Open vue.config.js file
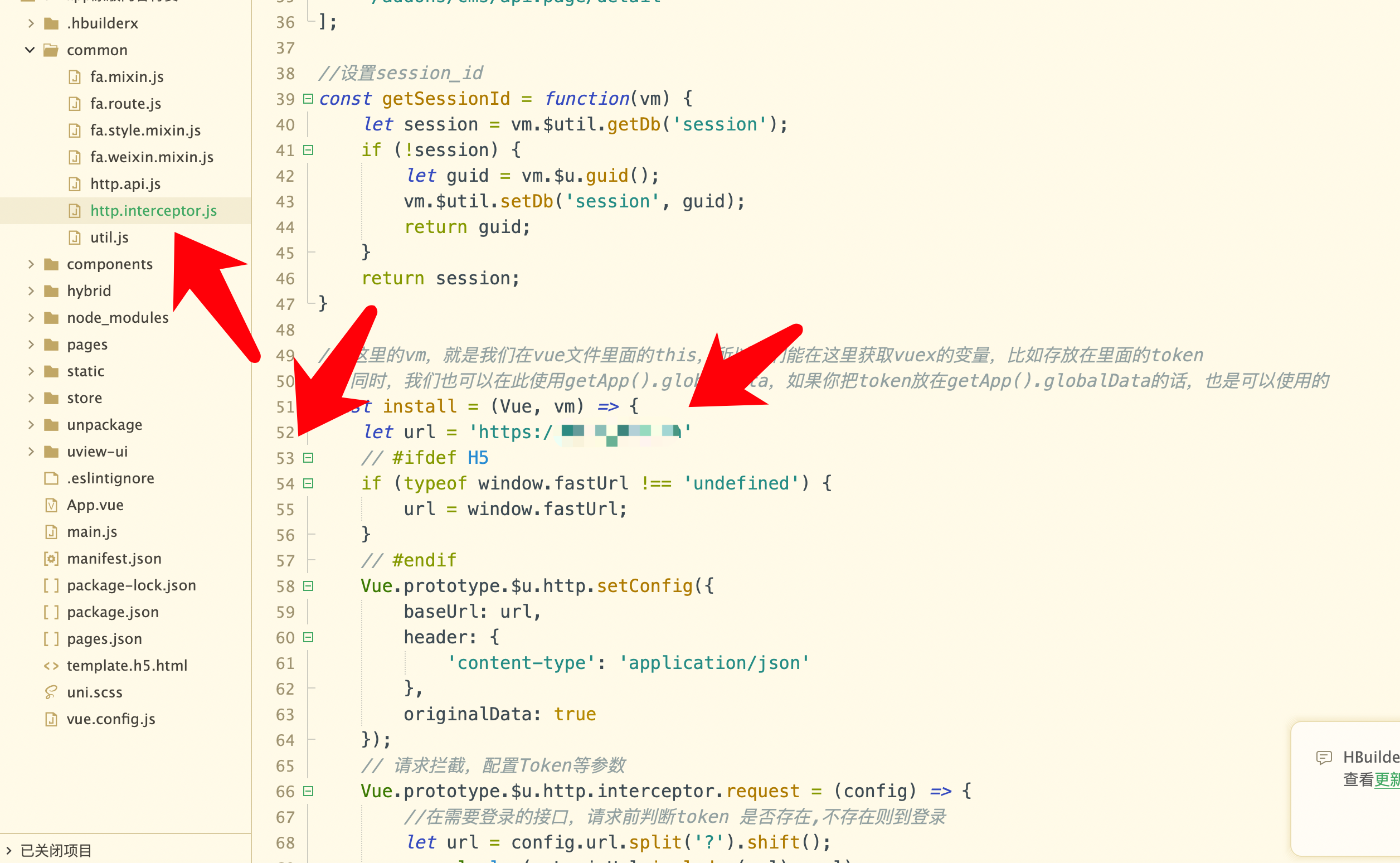Viewport: 1400px width, 863px height. coord(111,719)
